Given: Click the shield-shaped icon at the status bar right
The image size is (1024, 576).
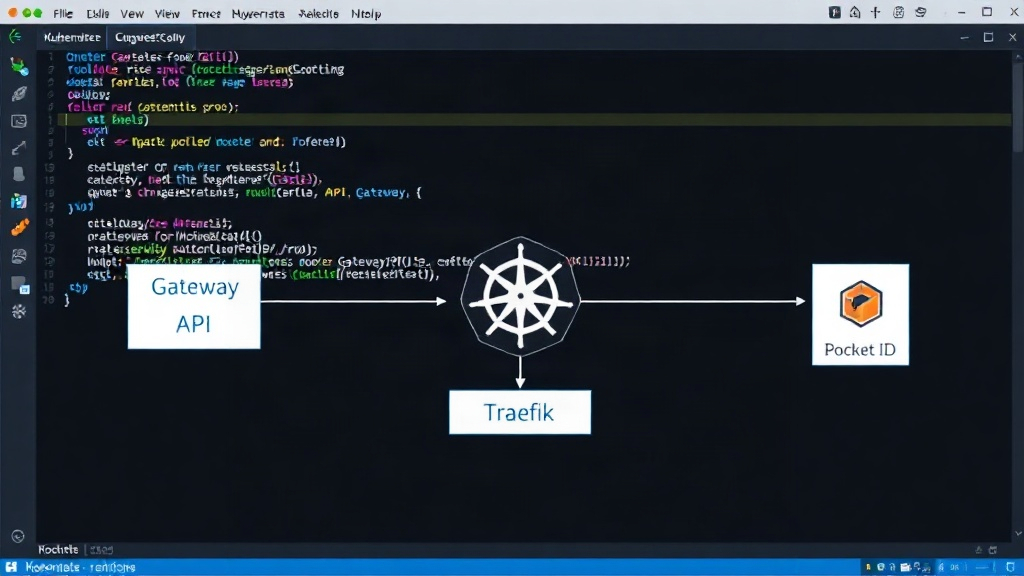Looking at the screenshot, I should 1010,567.
